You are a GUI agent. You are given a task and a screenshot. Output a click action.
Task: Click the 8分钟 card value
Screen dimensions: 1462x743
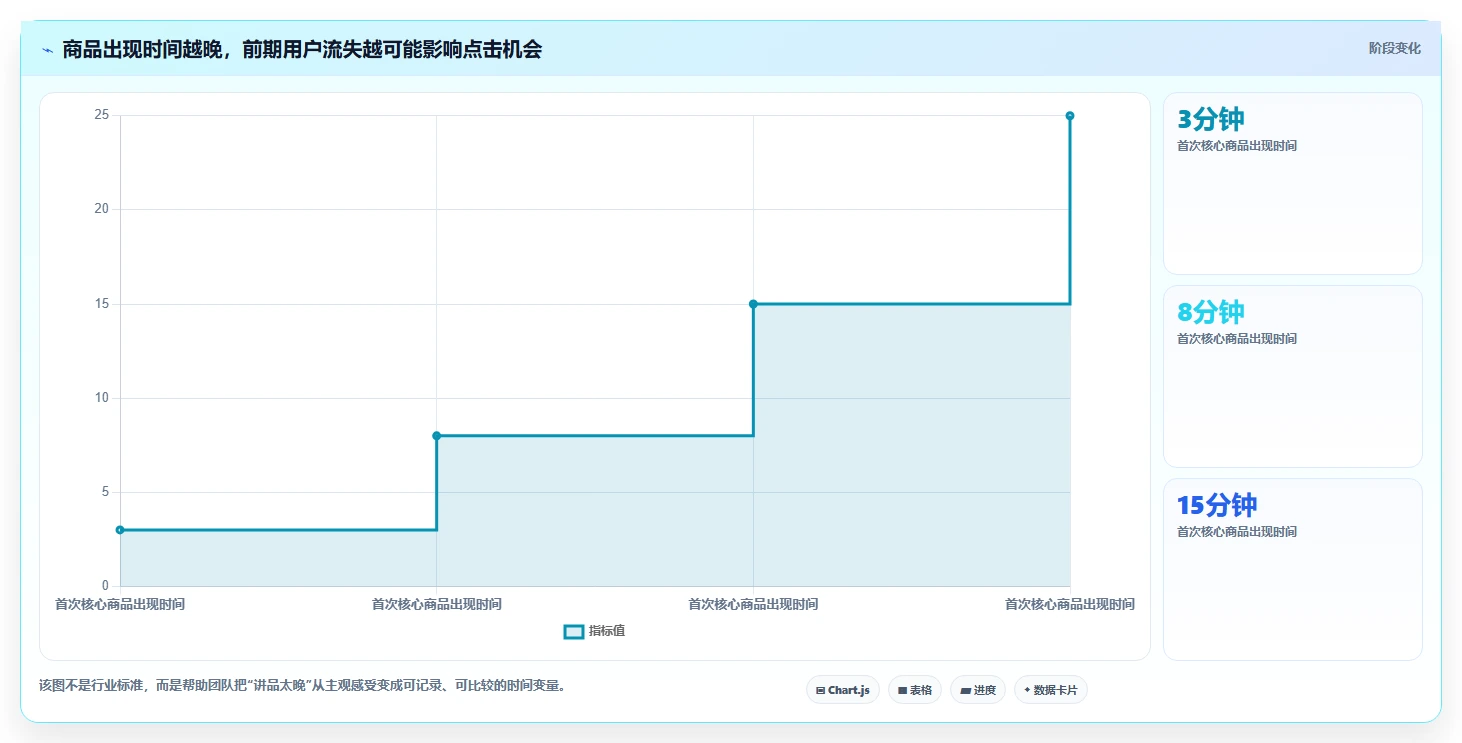pos(1211,313)
